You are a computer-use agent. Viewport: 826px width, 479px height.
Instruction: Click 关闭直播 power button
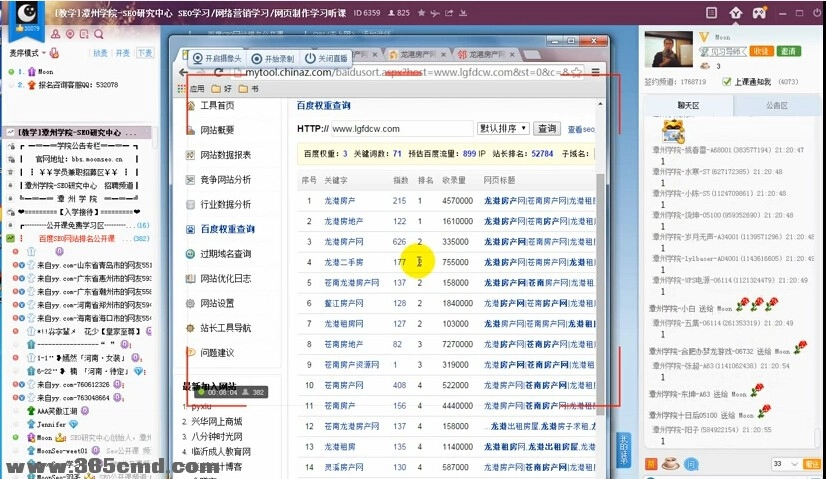326,58
